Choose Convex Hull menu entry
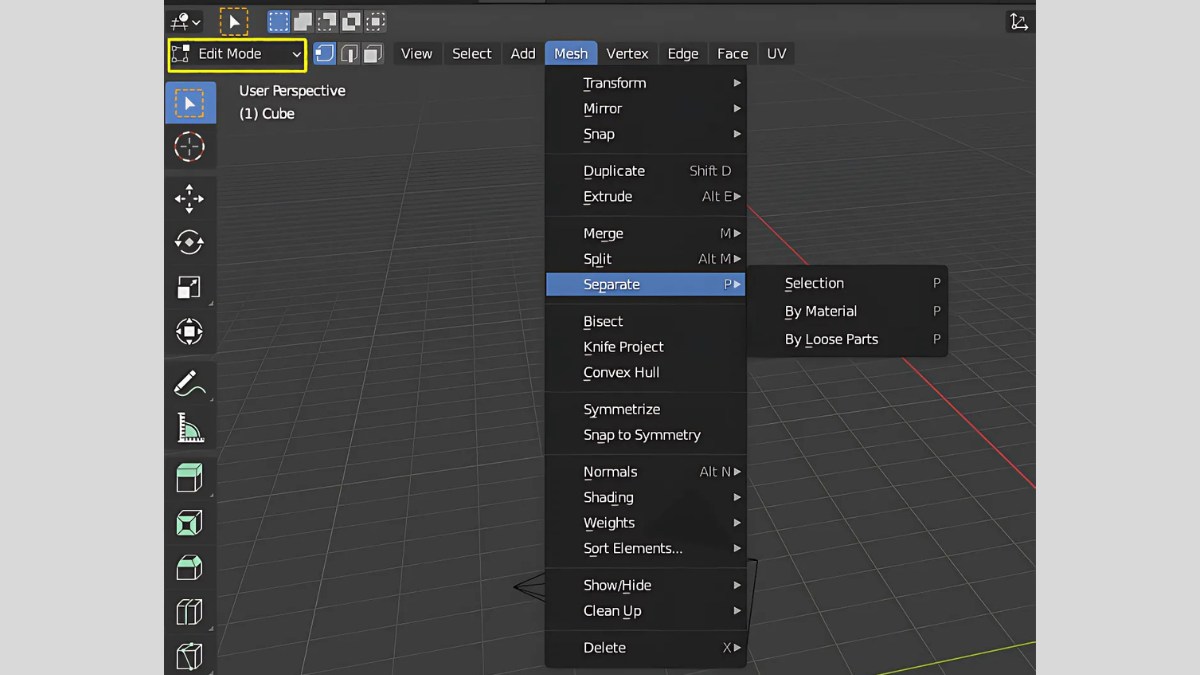 tap(646, 373)
